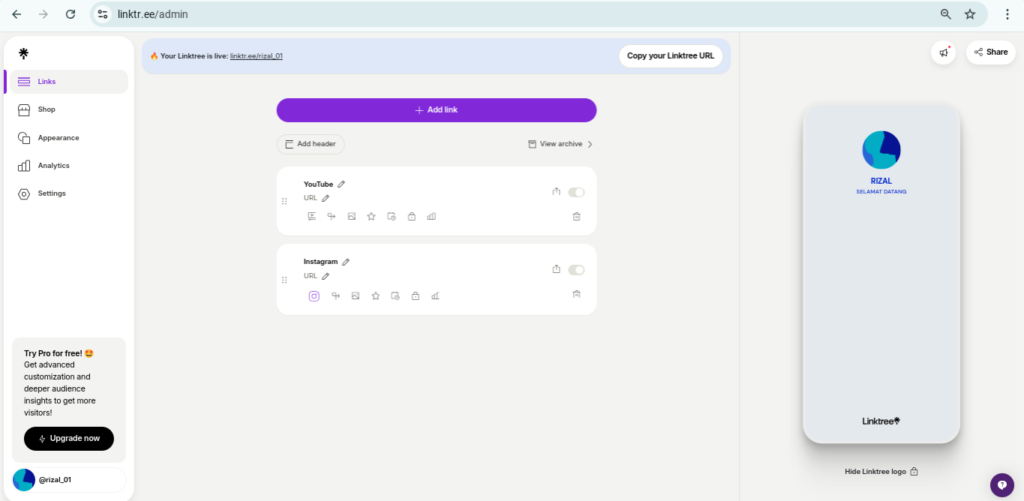The width and height of the screenshot is (1024, 501).
Task: Prioritize YouTube link with star icon
Action: click(x=371, y=216)
